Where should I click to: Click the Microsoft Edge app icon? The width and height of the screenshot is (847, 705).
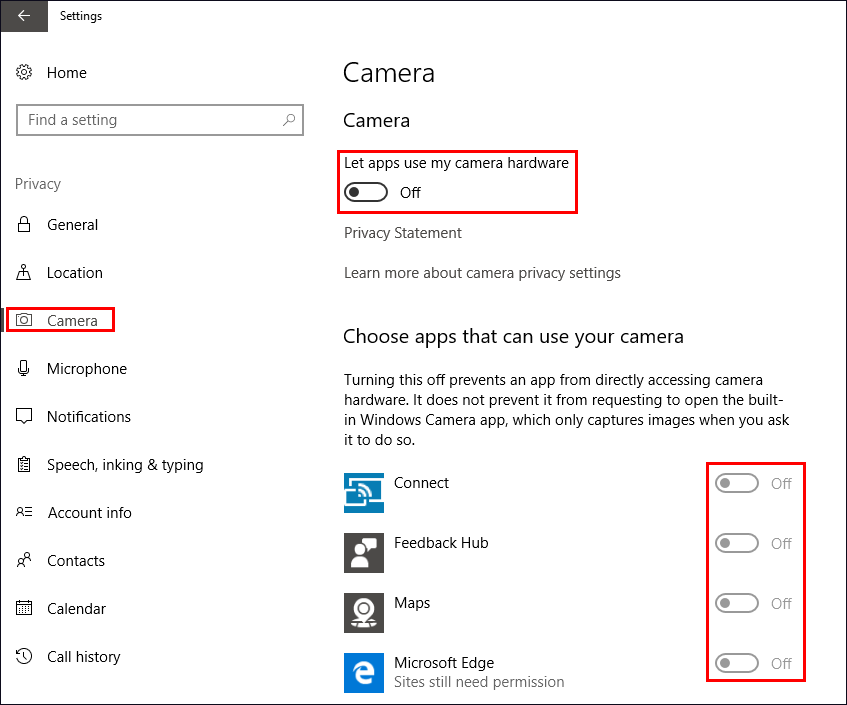(x=364, y=673)
